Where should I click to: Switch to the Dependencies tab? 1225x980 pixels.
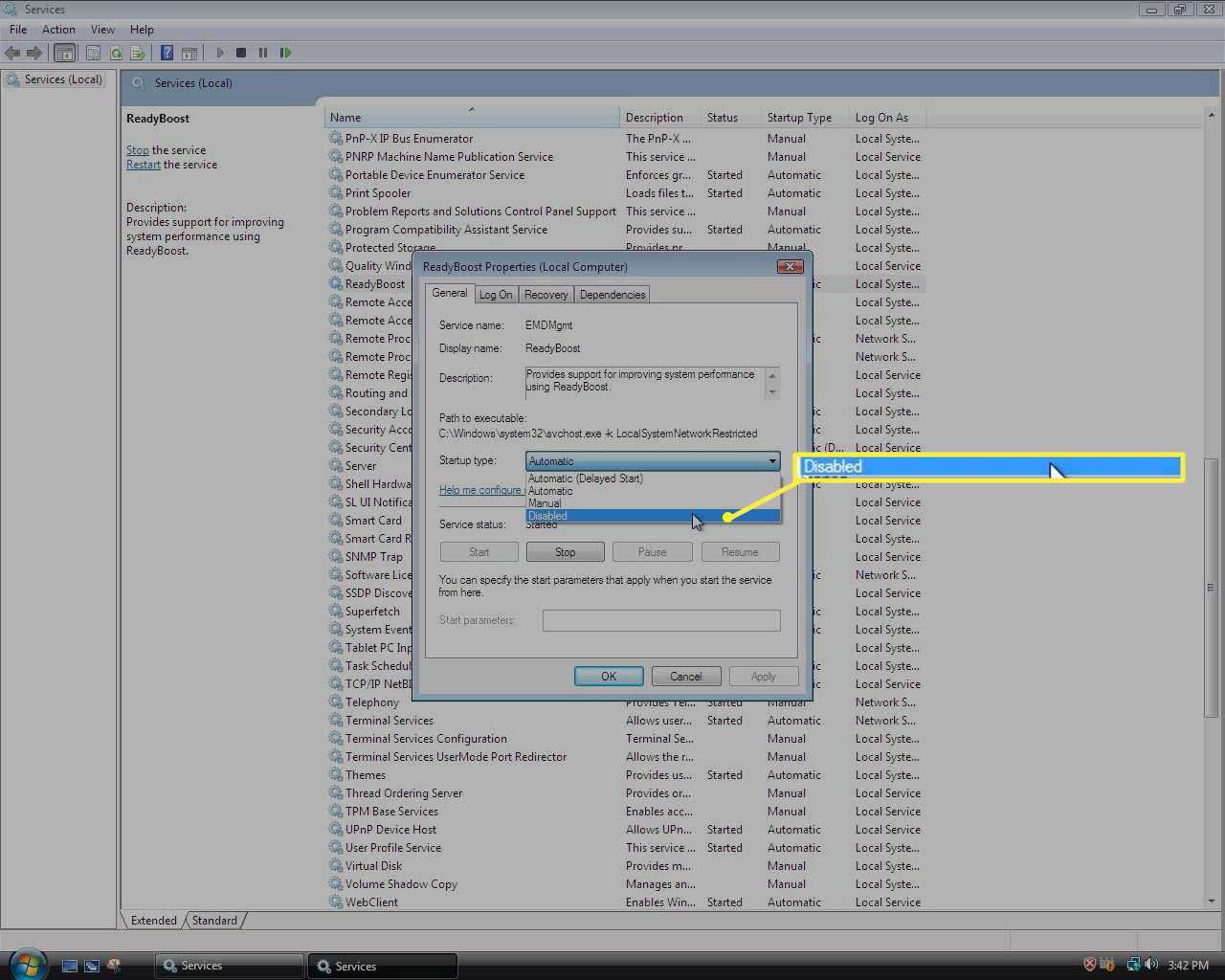(x=612, y=295)
